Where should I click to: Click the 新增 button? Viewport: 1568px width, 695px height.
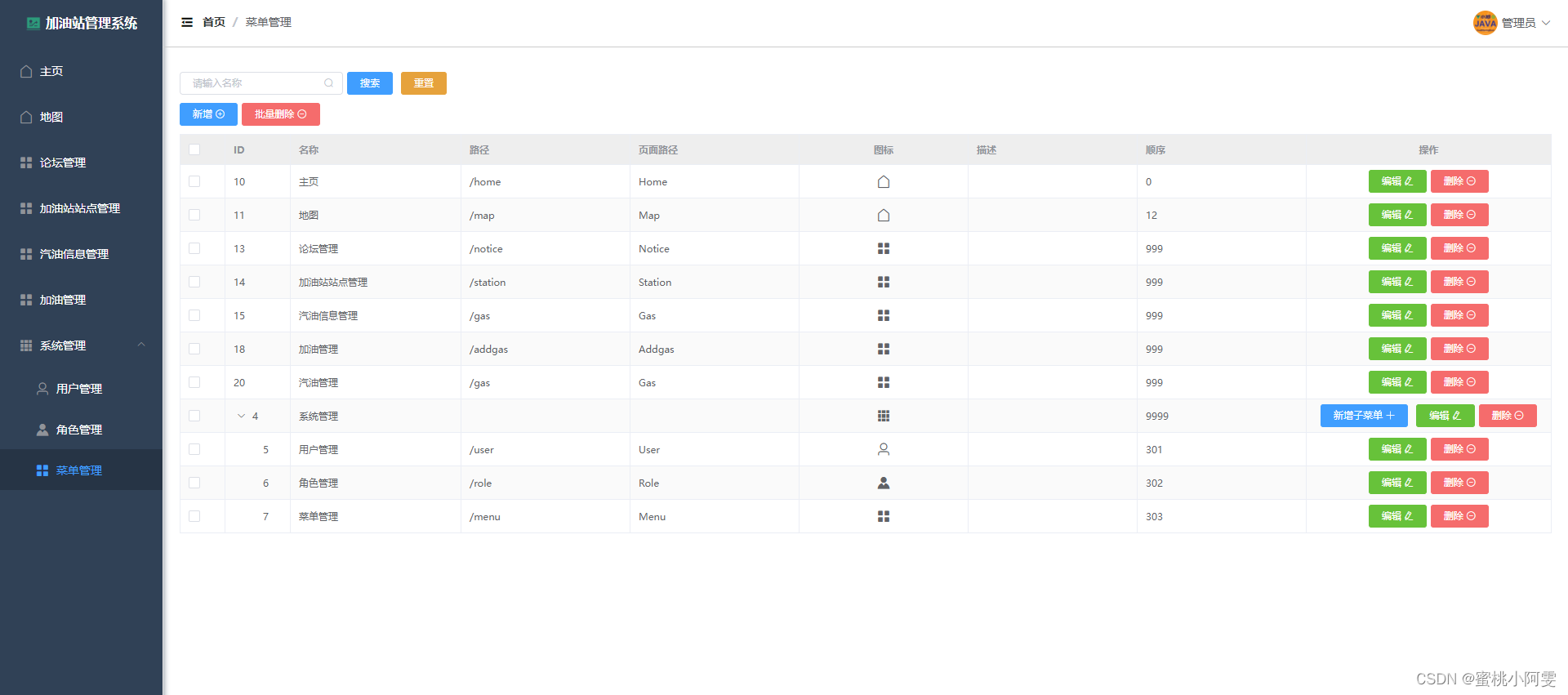(x=208, y=114)
